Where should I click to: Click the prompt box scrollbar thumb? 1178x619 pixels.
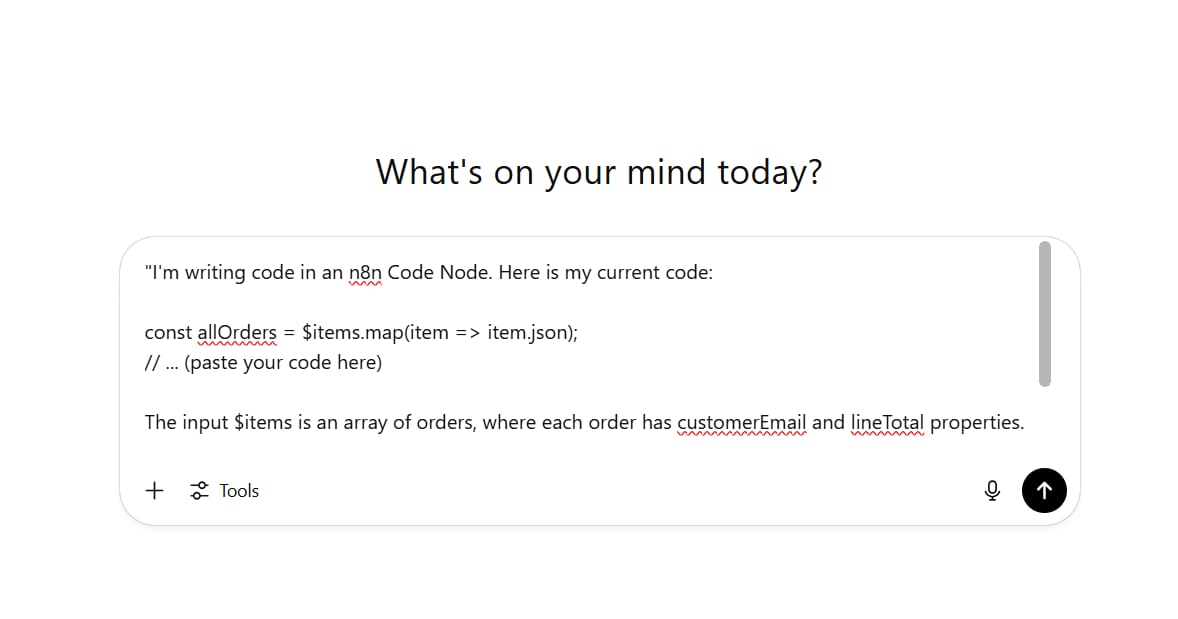pos(1044,314)
